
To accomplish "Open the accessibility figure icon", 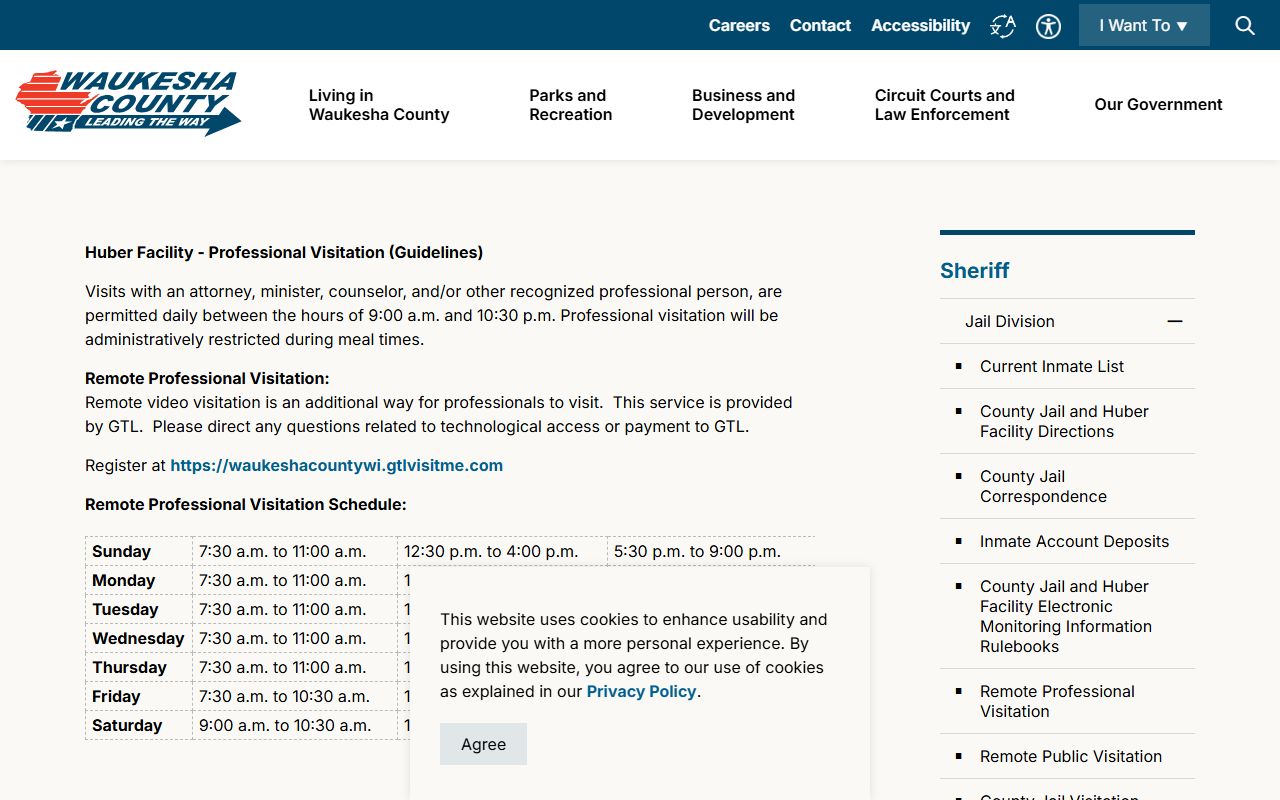I will pos(1048,26).
